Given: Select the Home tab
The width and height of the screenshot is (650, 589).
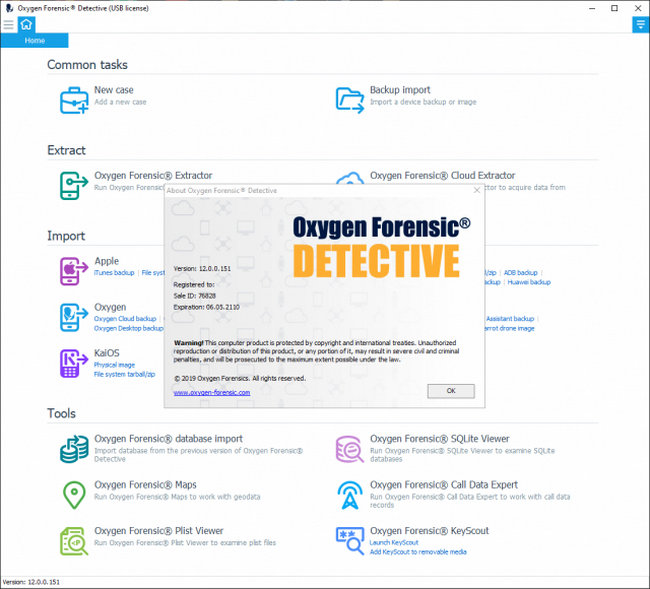Looking at the screenshot, I should [34, 40].
